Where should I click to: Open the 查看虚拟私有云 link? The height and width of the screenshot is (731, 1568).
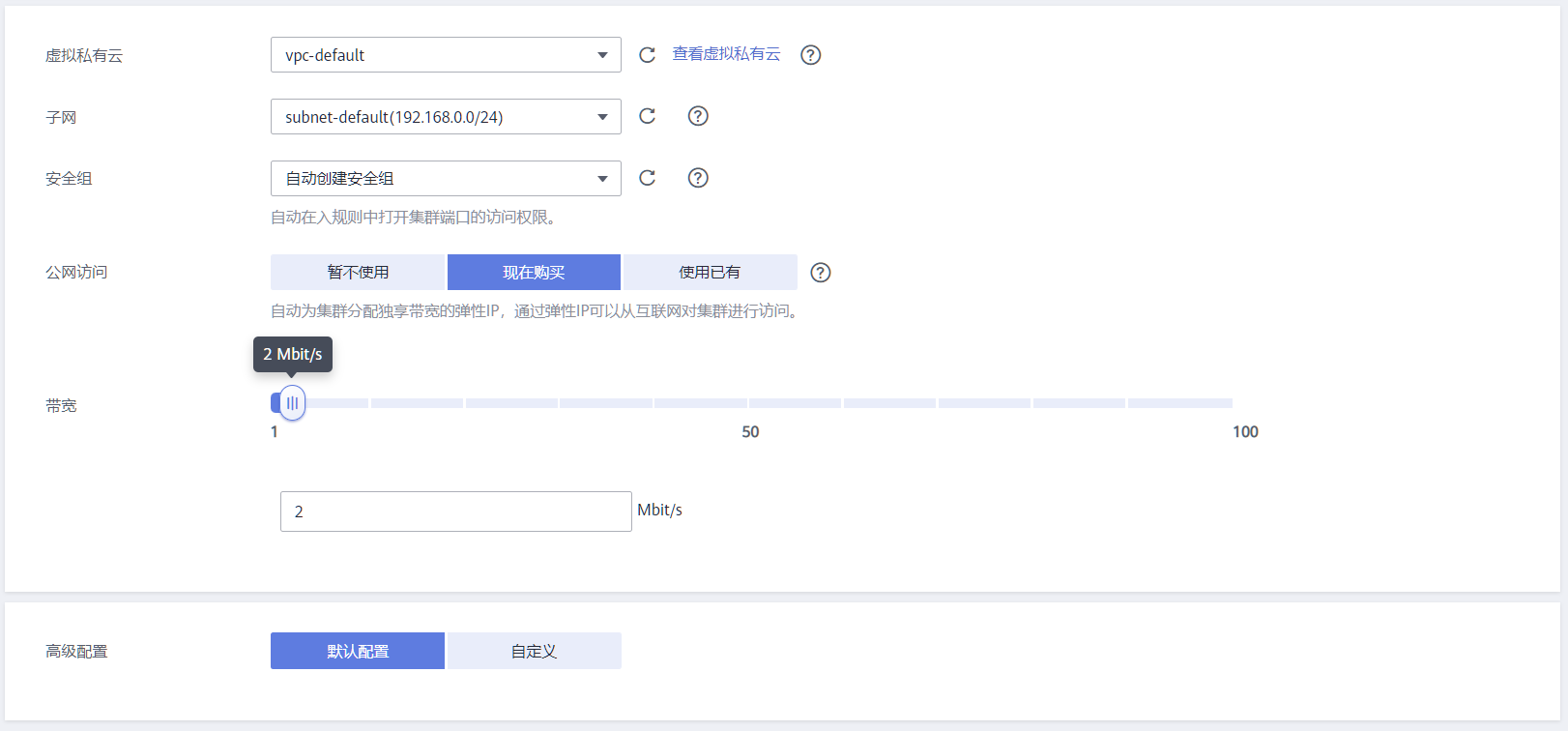pos(726,54)
